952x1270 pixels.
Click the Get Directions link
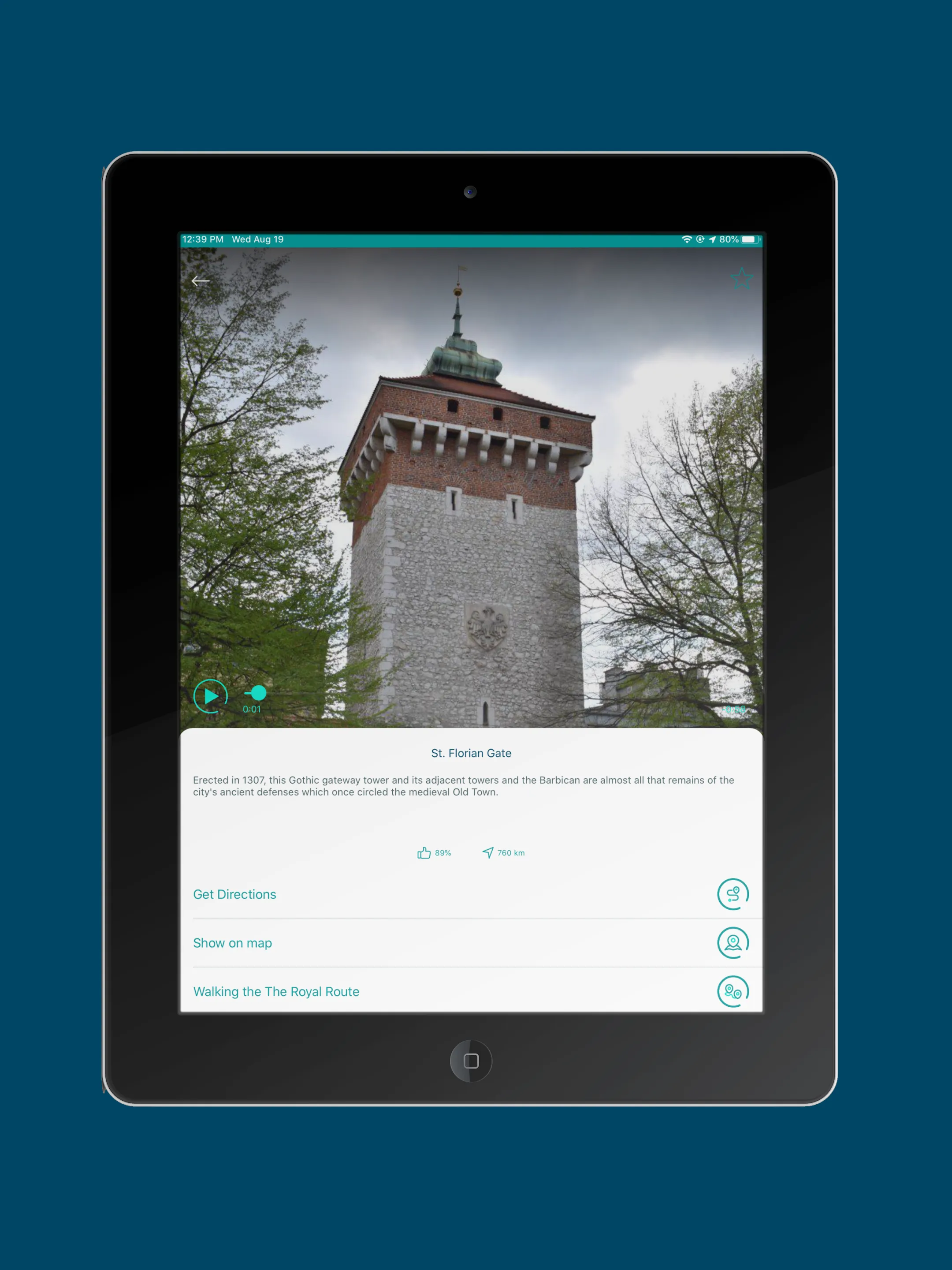(234, 893)
